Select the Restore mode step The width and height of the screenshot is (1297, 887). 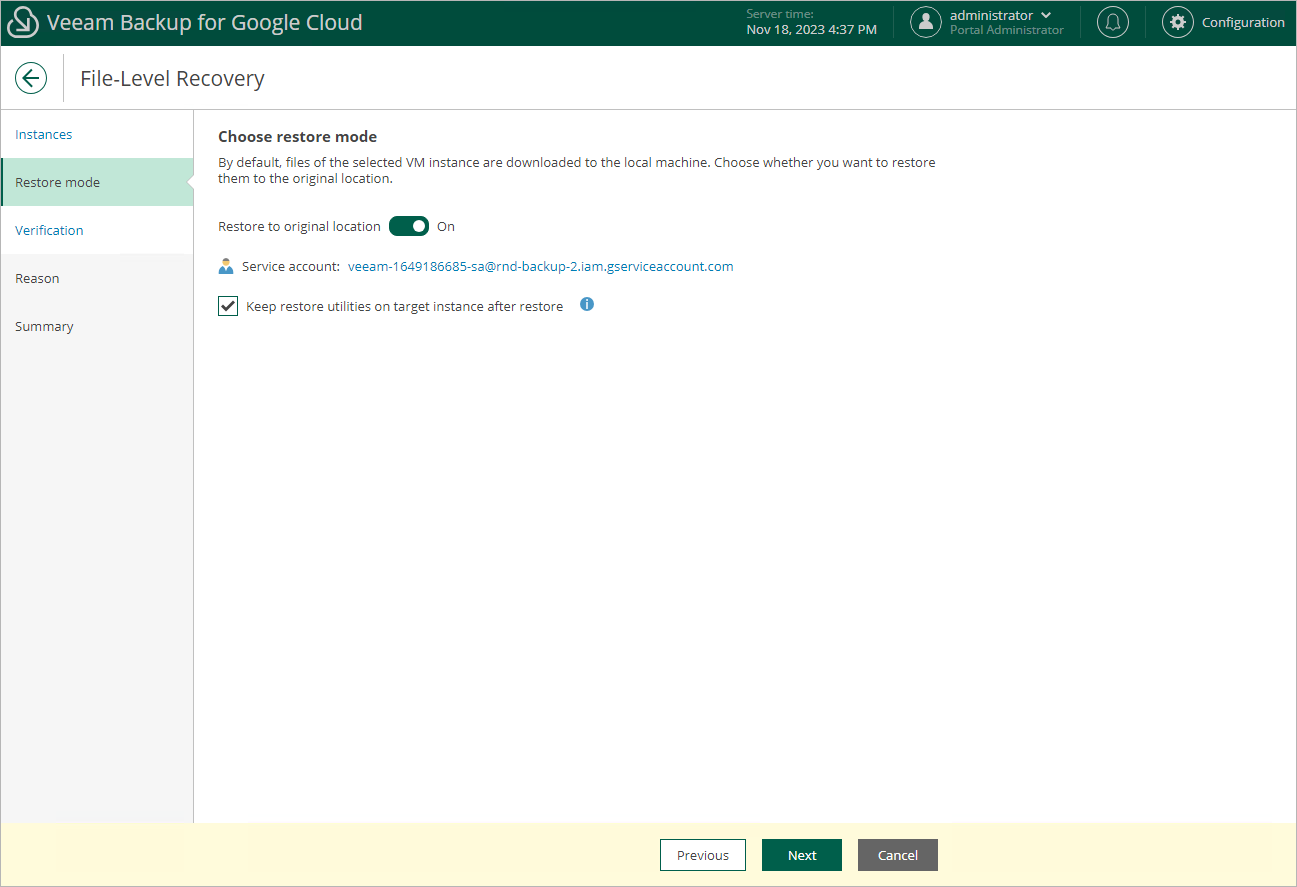coord(97,182)
